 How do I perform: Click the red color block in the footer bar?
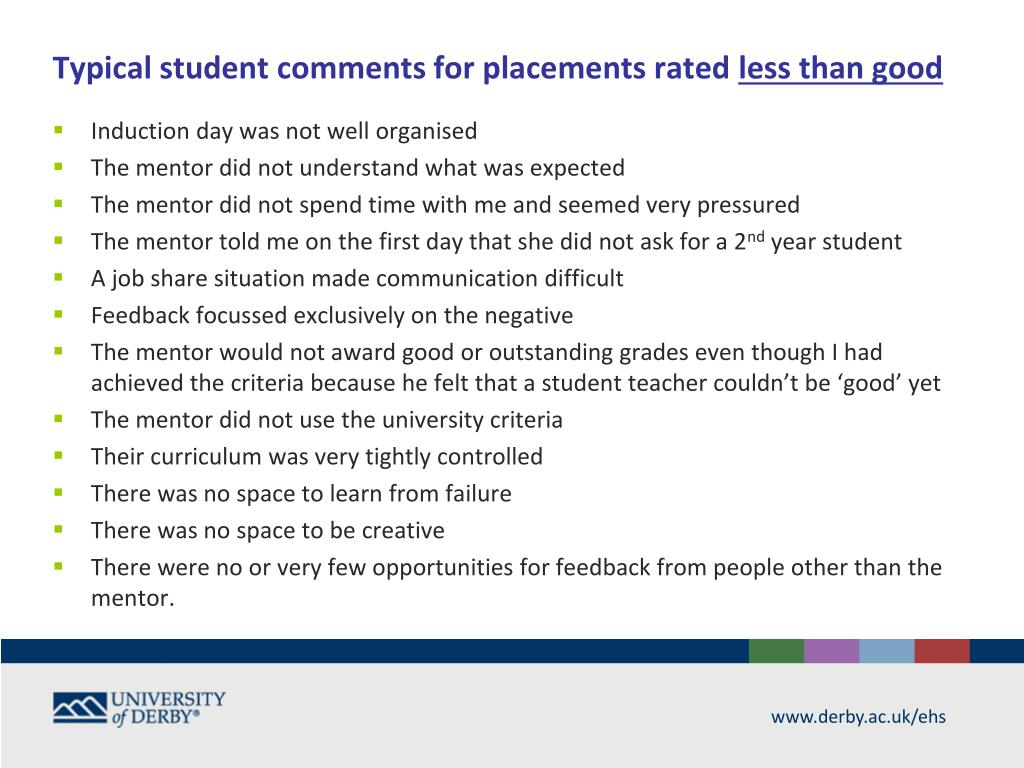tap(942, 651)
